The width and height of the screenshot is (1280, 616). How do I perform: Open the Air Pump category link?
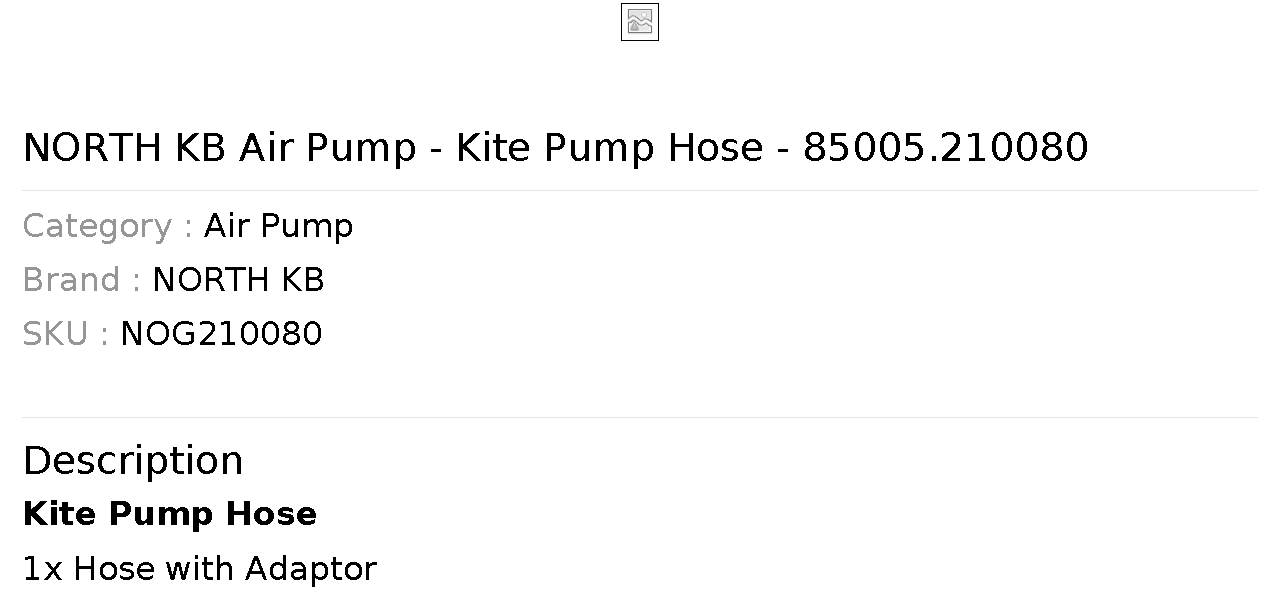(278, 226)
